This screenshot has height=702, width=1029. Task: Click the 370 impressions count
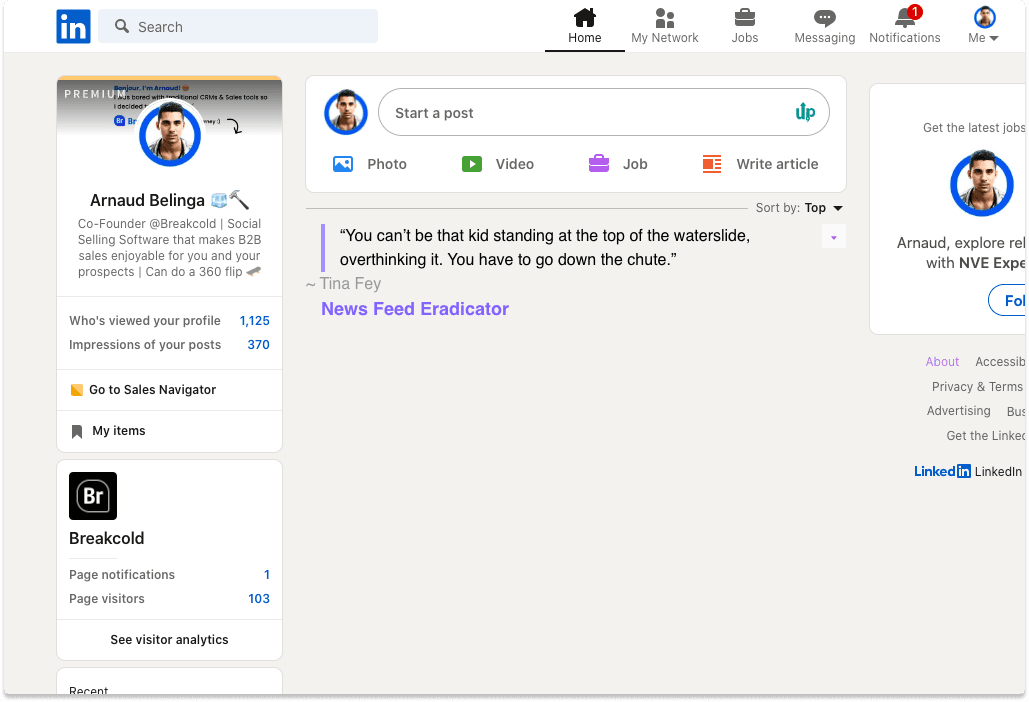click(x=259, y=345)
